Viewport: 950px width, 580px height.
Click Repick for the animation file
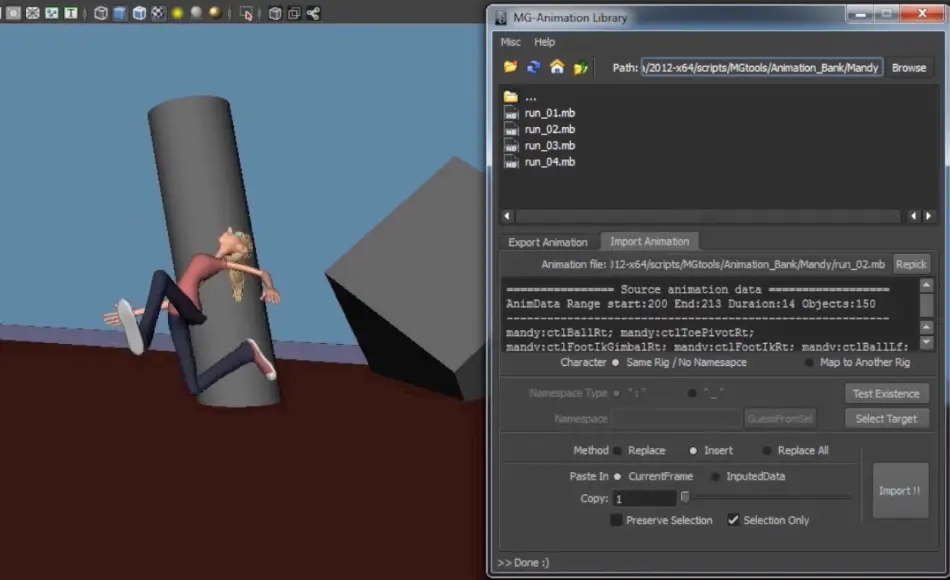coord(911,264)
